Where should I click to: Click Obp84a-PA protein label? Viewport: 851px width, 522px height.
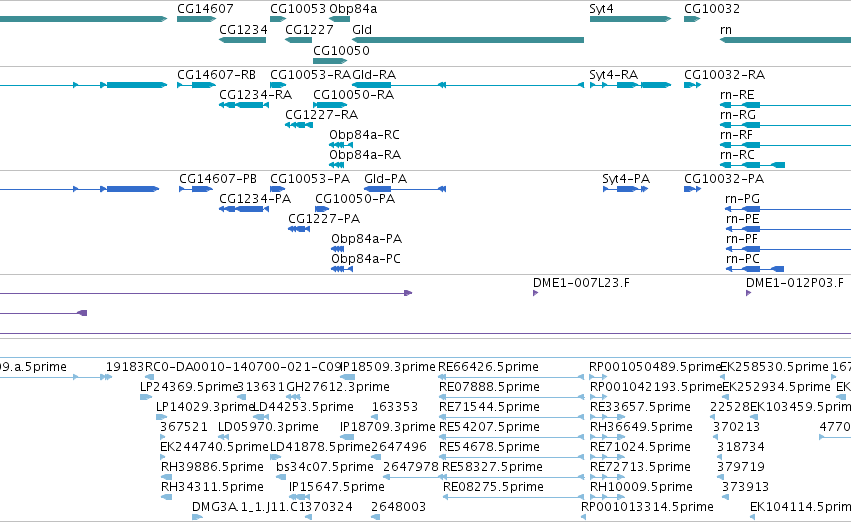(366, 239)
